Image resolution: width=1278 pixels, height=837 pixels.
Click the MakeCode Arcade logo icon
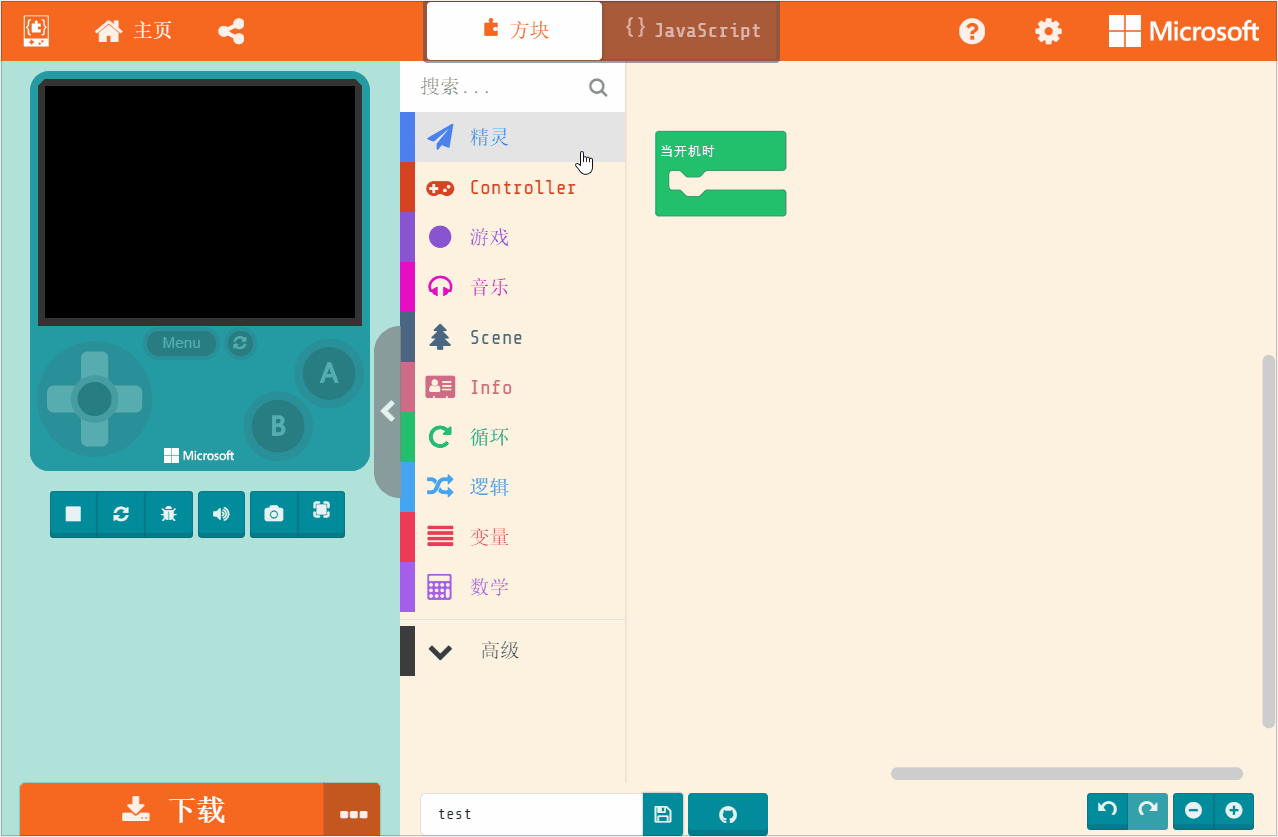tap(37, 30)
